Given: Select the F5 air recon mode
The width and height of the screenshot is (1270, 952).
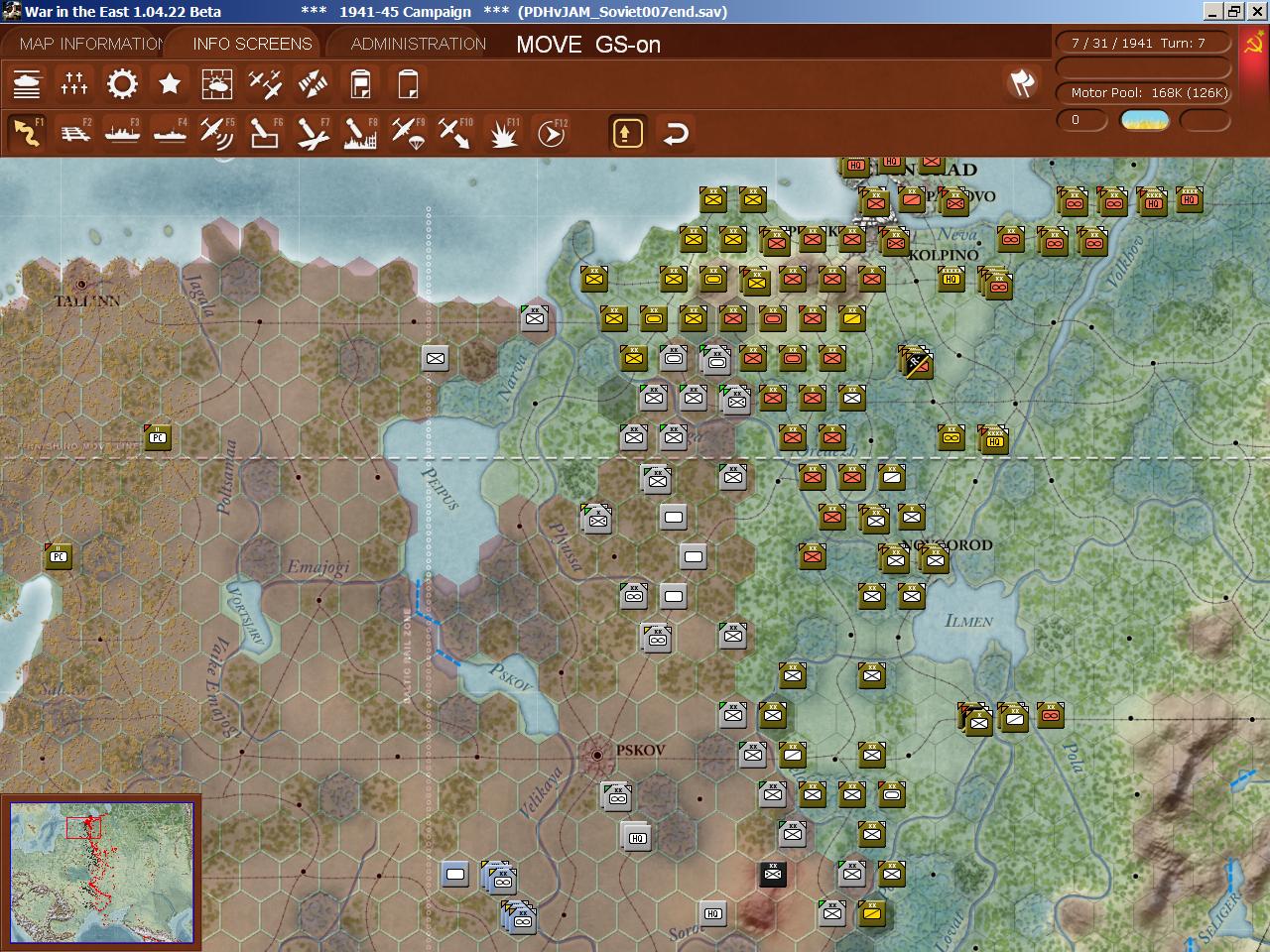Looking at the screenshot, I should (x=217, y=133).
